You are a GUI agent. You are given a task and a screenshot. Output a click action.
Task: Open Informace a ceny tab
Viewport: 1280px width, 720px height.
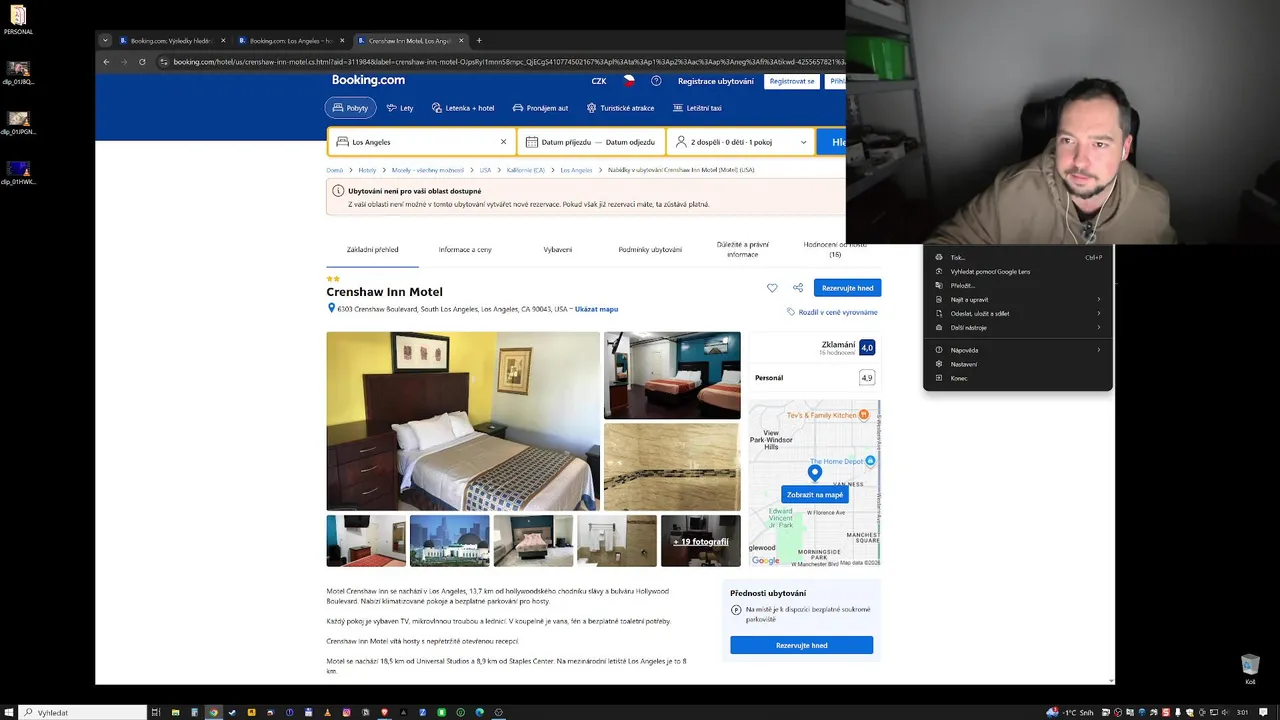465,249
